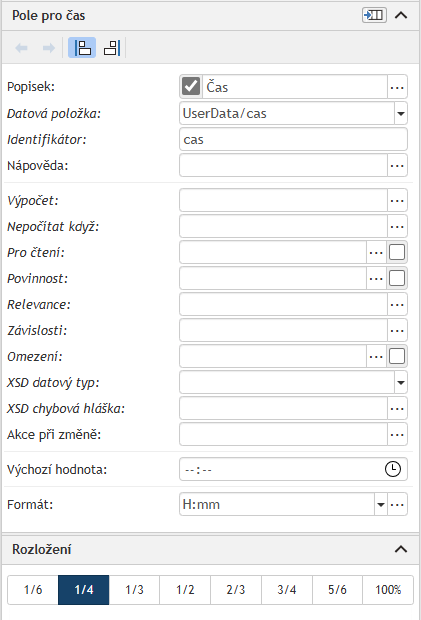Uncheck the Popisek checkbox
This screenshot has height=620, width=421.
[x=191, y=86]
